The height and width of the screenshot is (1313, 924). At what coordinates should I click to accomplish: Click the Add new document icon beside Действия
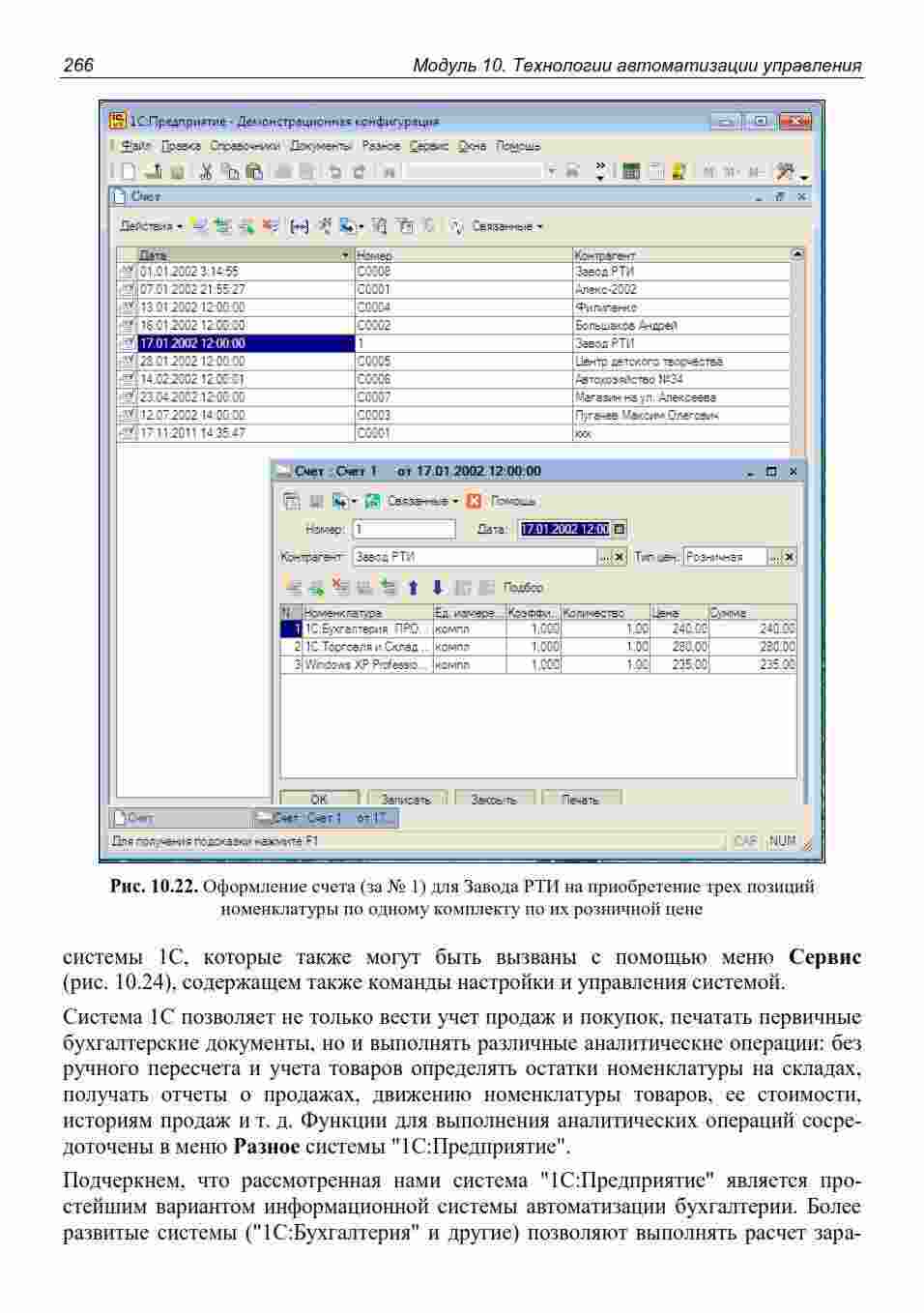coord(200,226)
